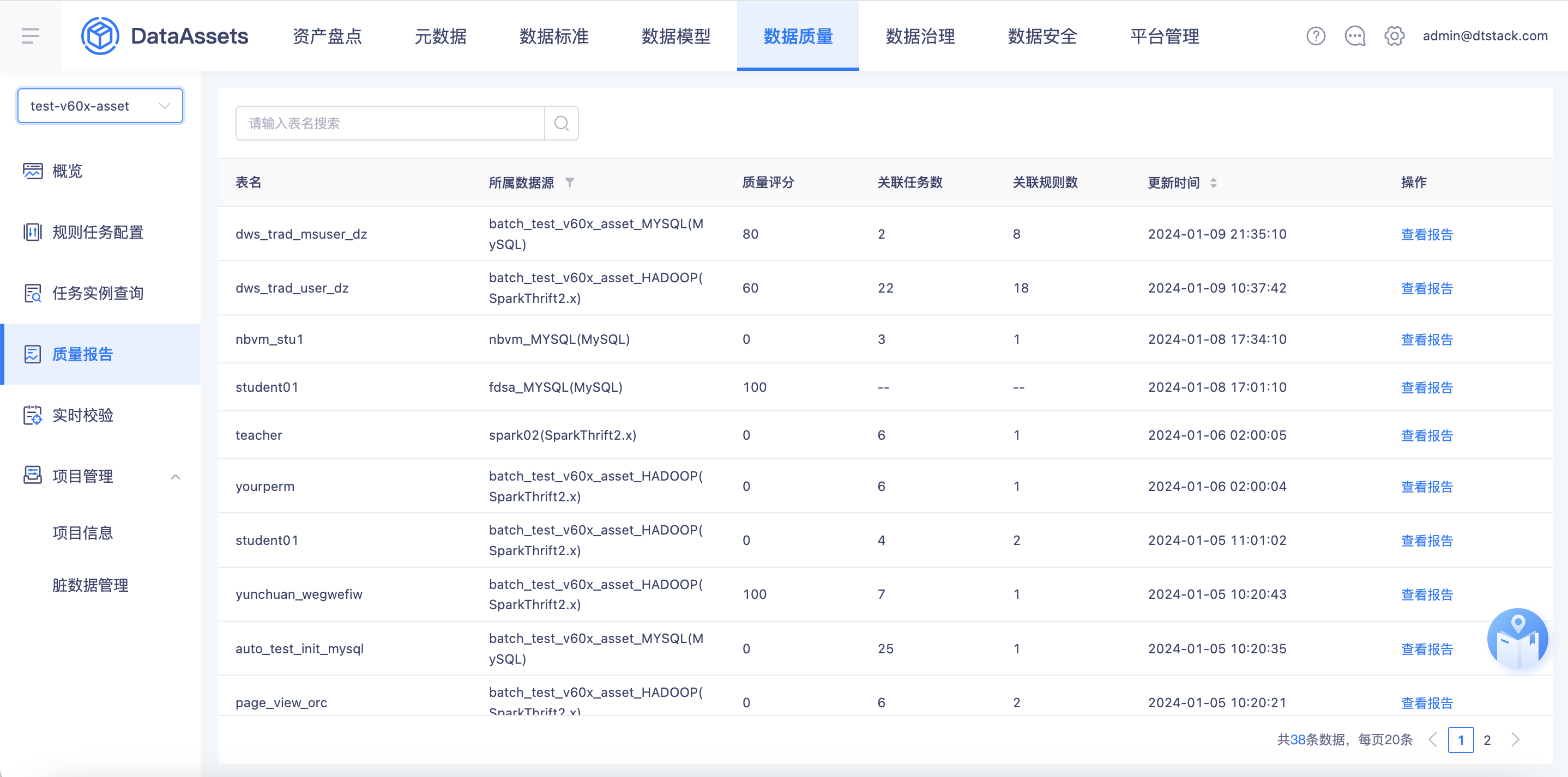Switch to 数据治理 top tab
1568x777 pixels.
coord(920,36)
